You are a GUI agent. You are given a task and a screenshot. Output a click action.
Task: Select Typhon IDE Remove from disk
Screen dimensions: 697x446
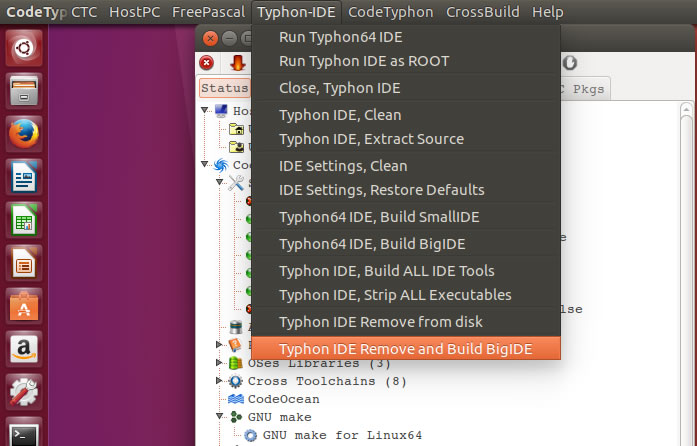pos(406,322)
